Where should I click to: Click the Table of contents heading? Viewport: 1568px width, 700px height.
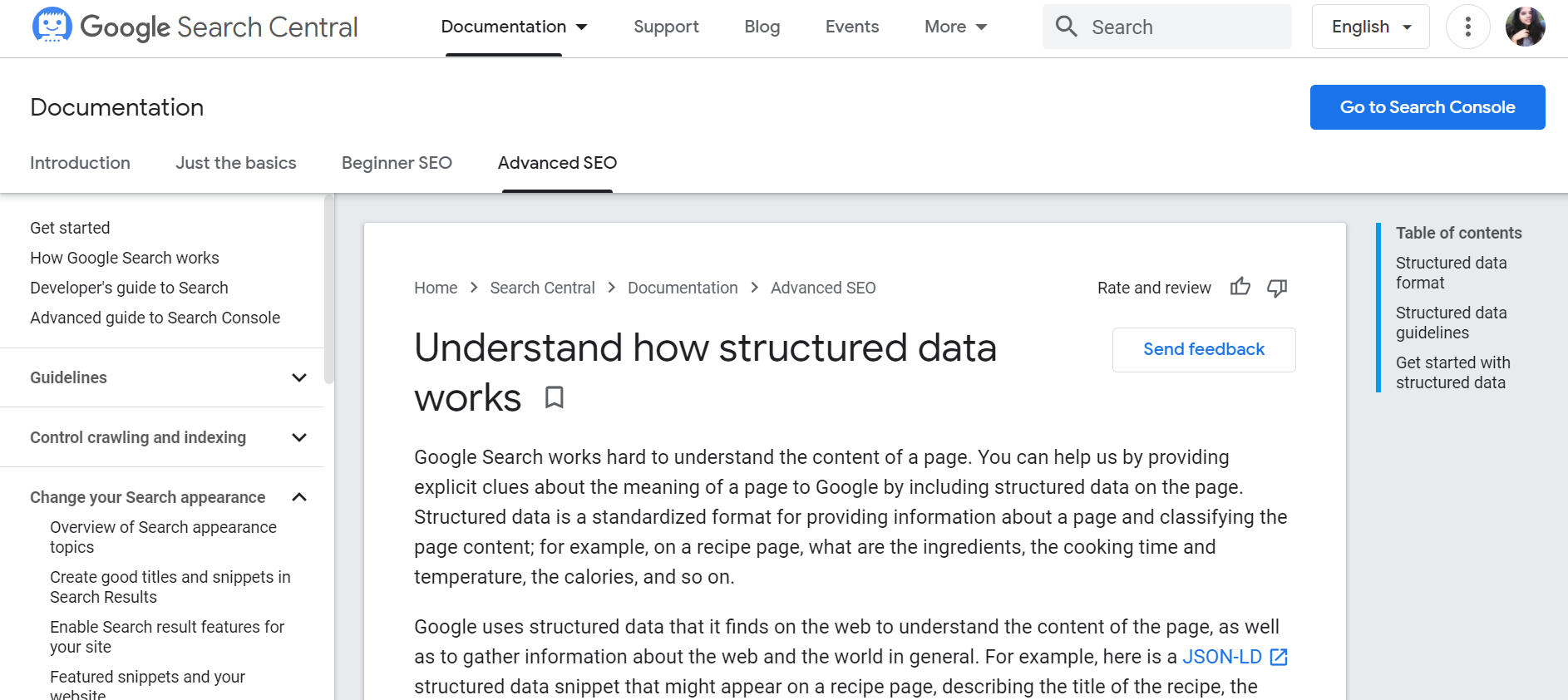(x=1458, y=233)
